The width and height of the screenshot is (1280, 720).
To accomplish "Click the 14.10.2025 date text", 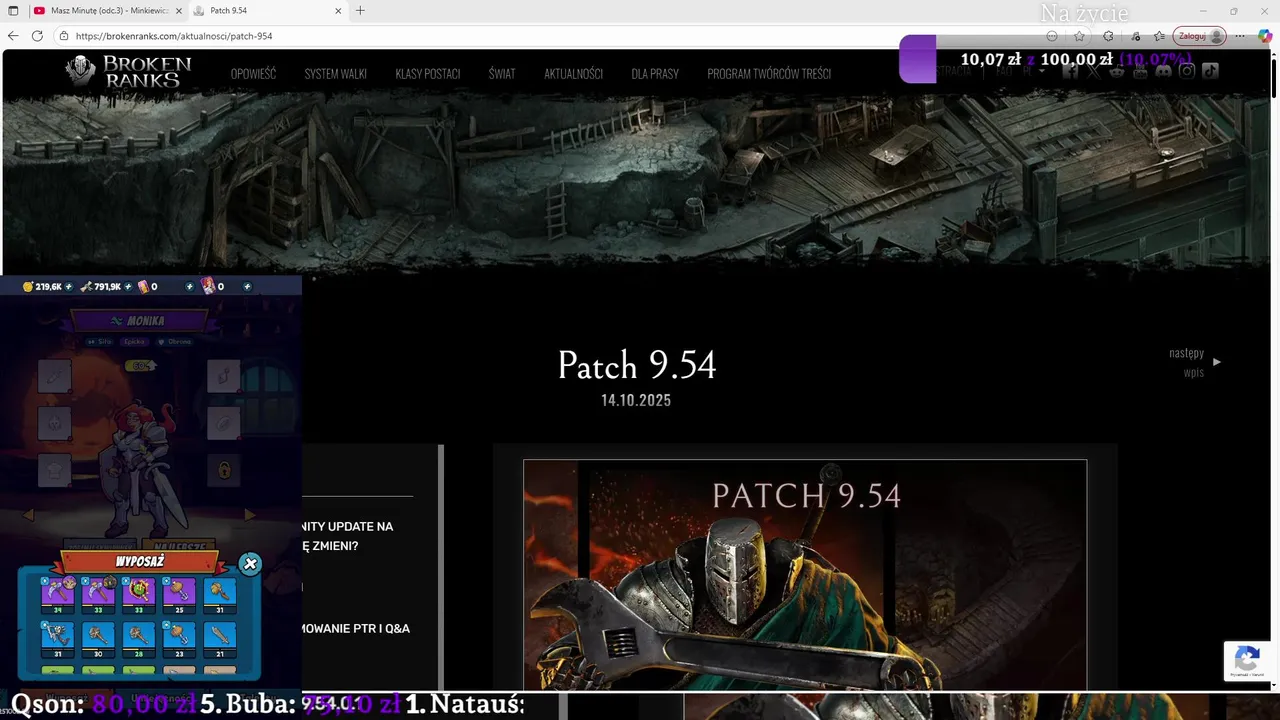I will point(636,400).
